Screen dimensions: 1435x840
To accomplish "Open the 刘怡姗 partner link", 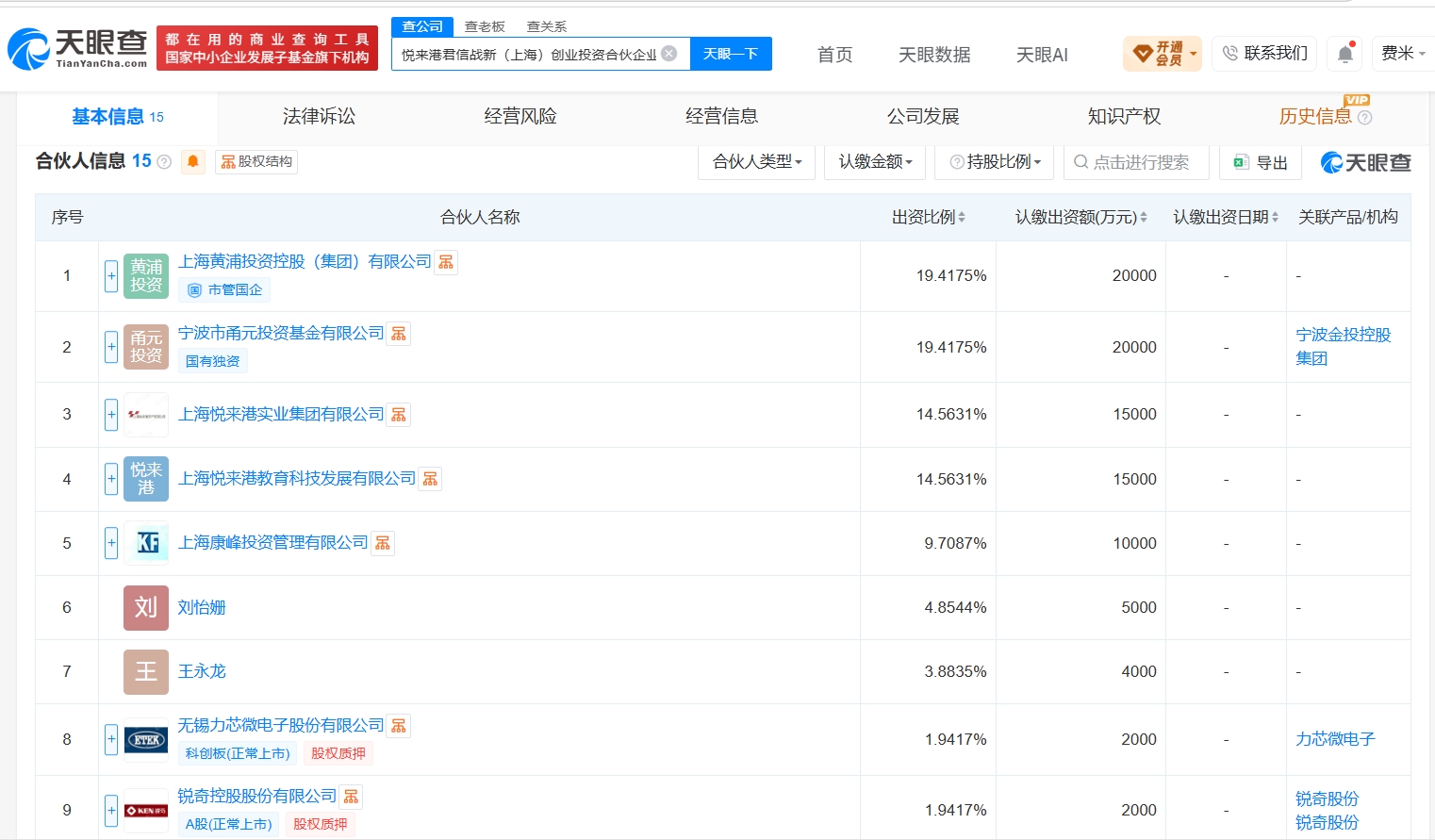I will click(202, 608).
